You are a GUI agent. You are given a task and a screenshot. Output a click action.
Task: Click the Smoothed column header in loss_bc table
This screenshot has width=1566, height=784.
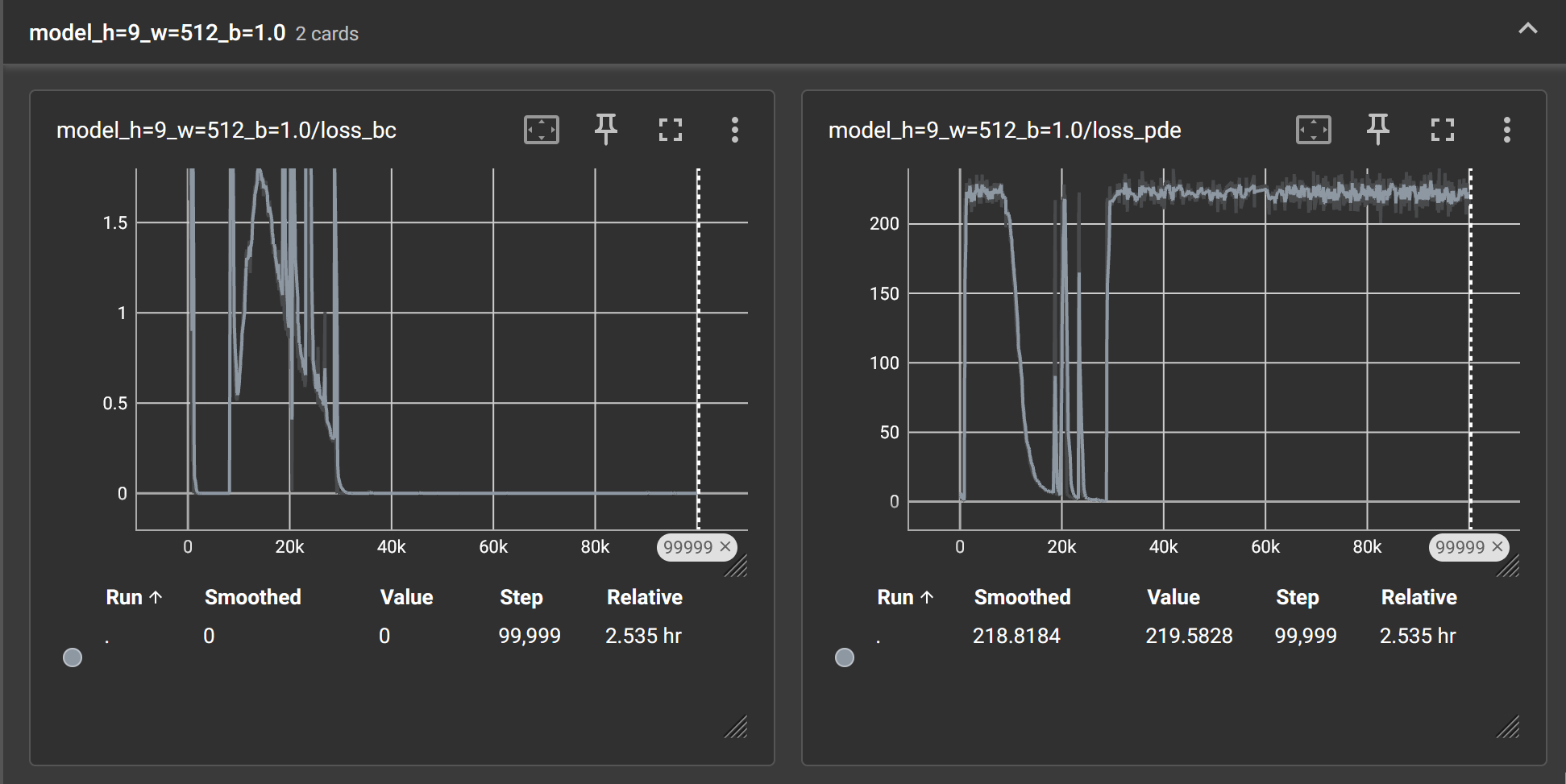252,597
